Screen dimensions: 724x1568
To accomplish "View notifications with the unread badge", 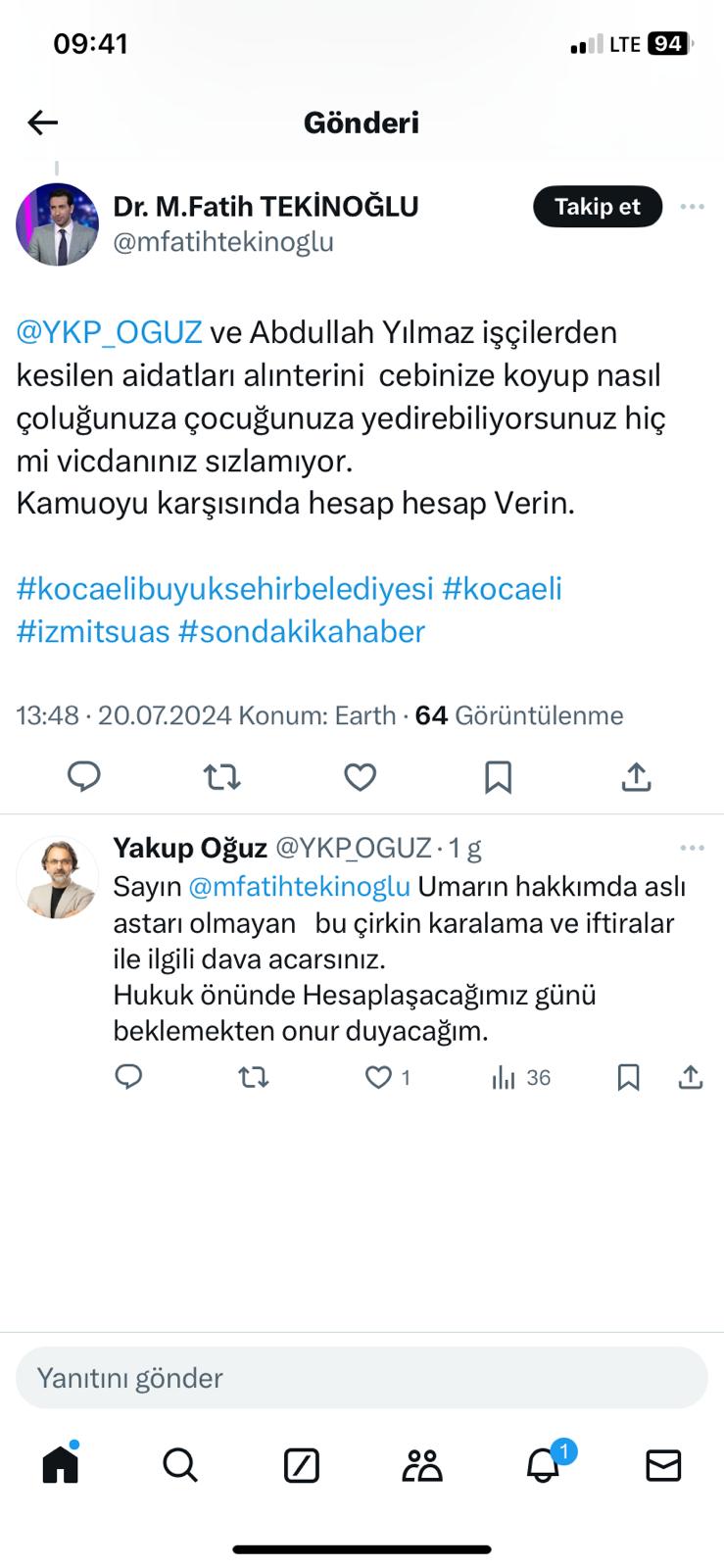I will tap(543, 1465).
